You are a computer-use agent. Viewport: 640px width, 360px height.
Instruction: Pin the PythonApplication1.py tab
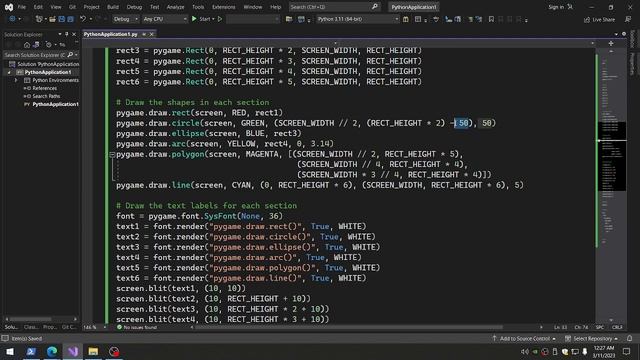[x=144, y=34]
